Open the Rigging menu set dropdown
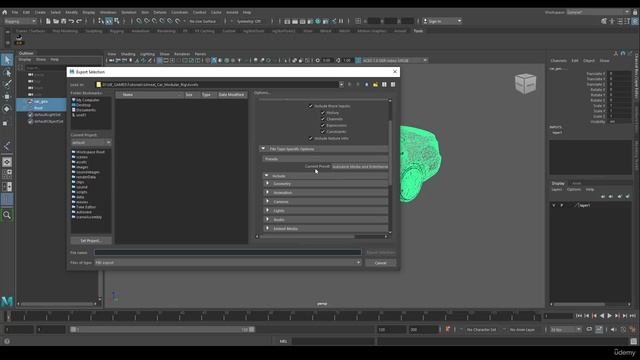640x360 pixels. (x=20, y=21)
